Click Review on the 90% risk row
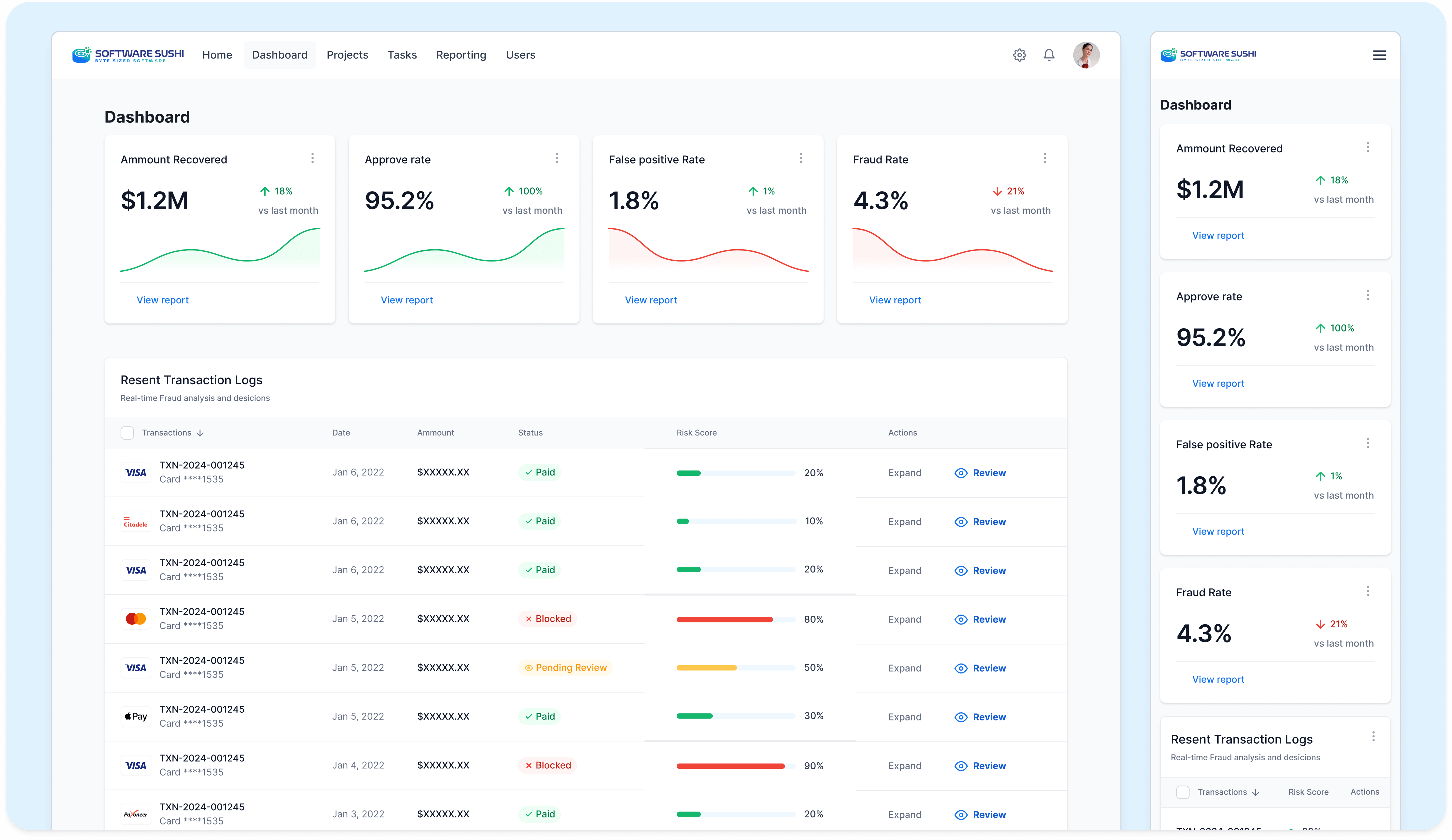1452x840 pixels. pos(989,766)
